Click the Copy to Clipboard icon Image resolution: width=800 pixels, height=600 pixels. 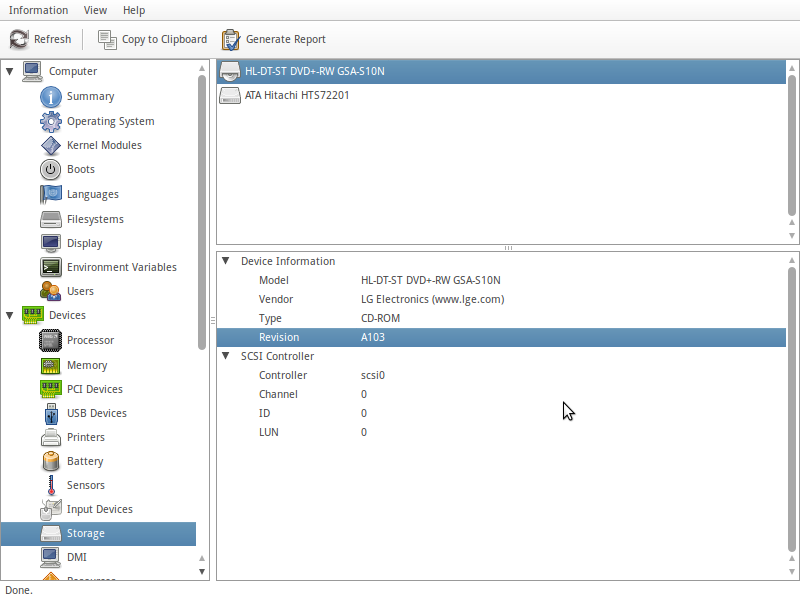pyautogui.click(x=107, y=39)
